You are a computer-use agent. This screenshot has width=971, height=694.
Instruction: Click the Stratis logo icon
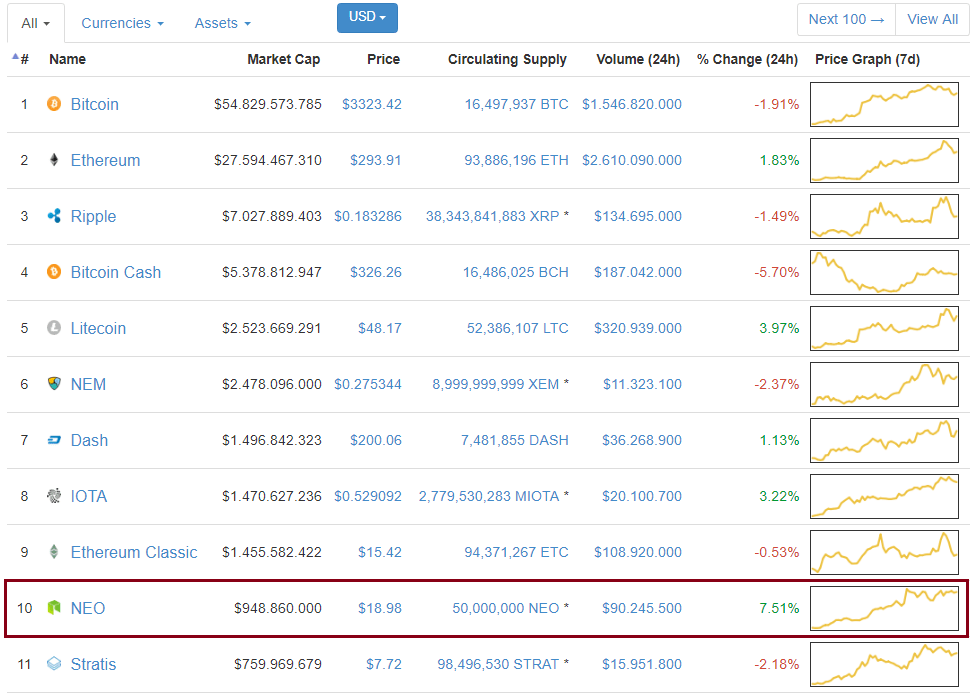click(x=54, y=664)
